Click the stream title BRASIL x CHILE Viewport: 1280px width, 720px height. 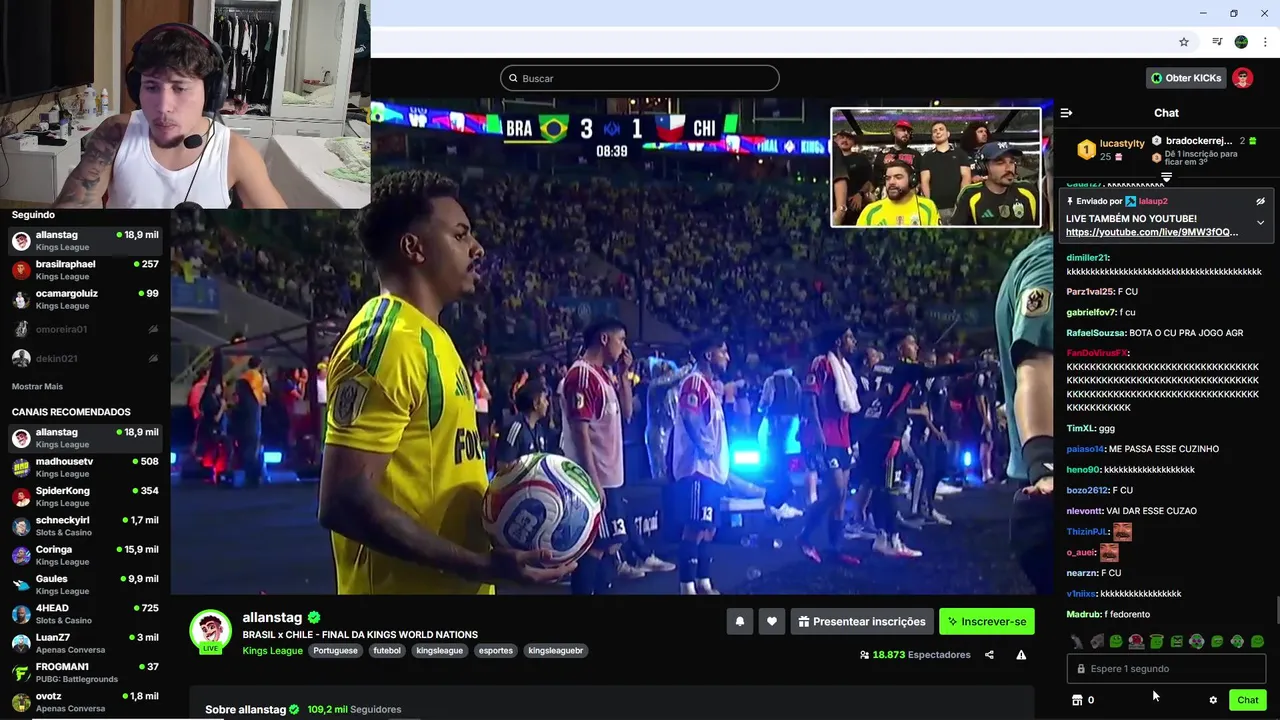pos(360,634)
